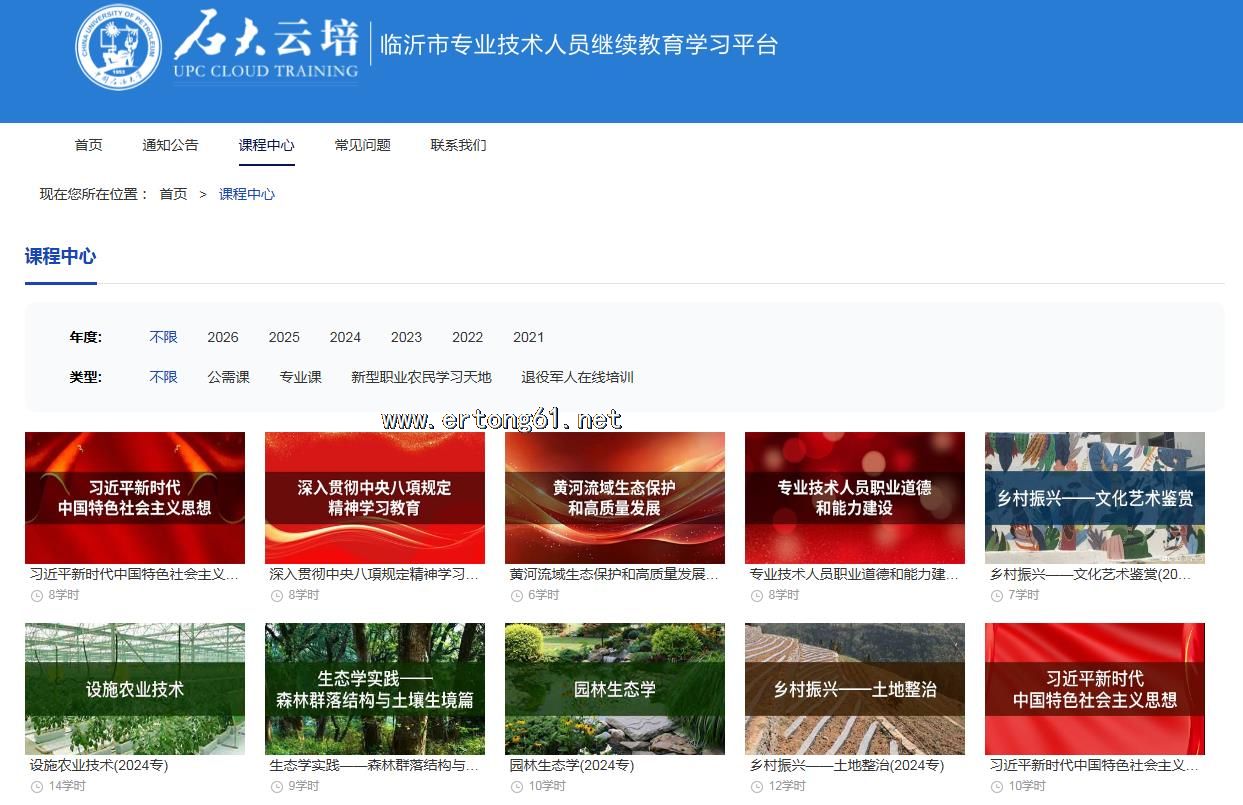Click the UPC Cloud Training logo text
Image resolution: width=1243 pixels, height=805 pixels.
pyautogui.click(x=266, y=46)
